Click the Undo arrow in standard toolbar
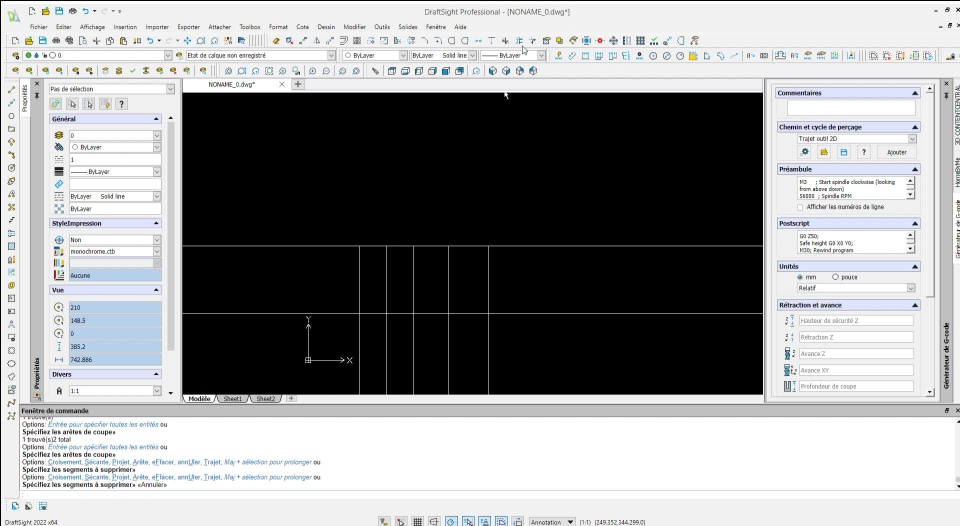The image size is (960, 526). pyautogui.click(x=148, y=40)
